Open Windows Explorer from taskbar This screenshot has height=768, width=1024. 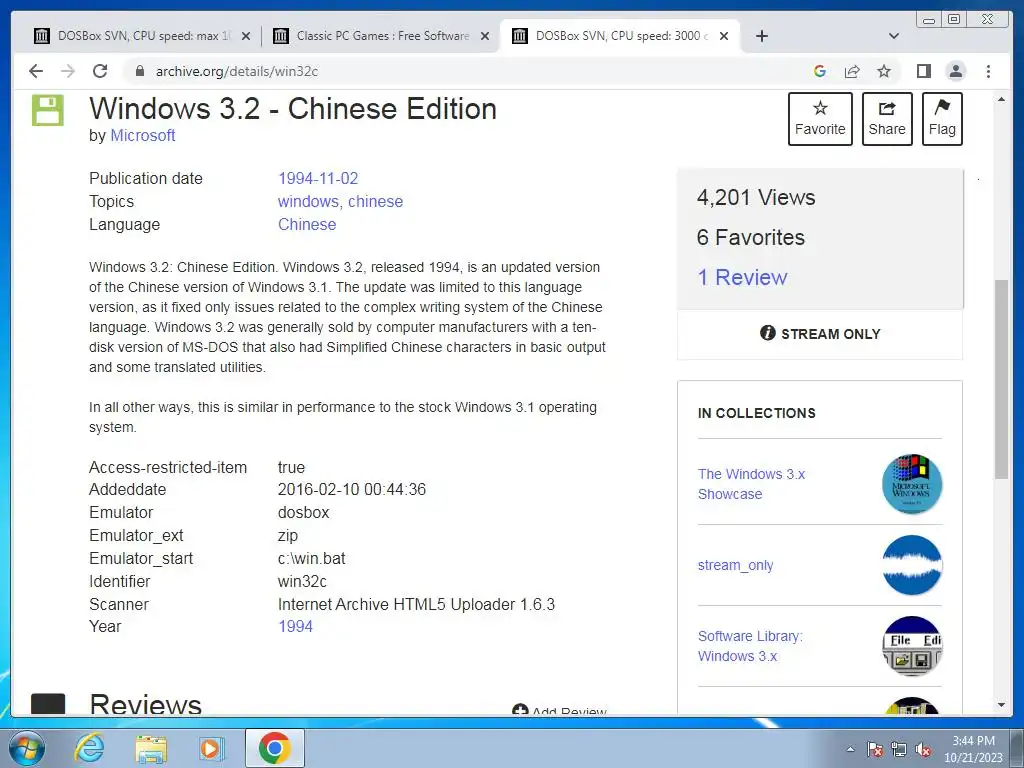point(151,748)
